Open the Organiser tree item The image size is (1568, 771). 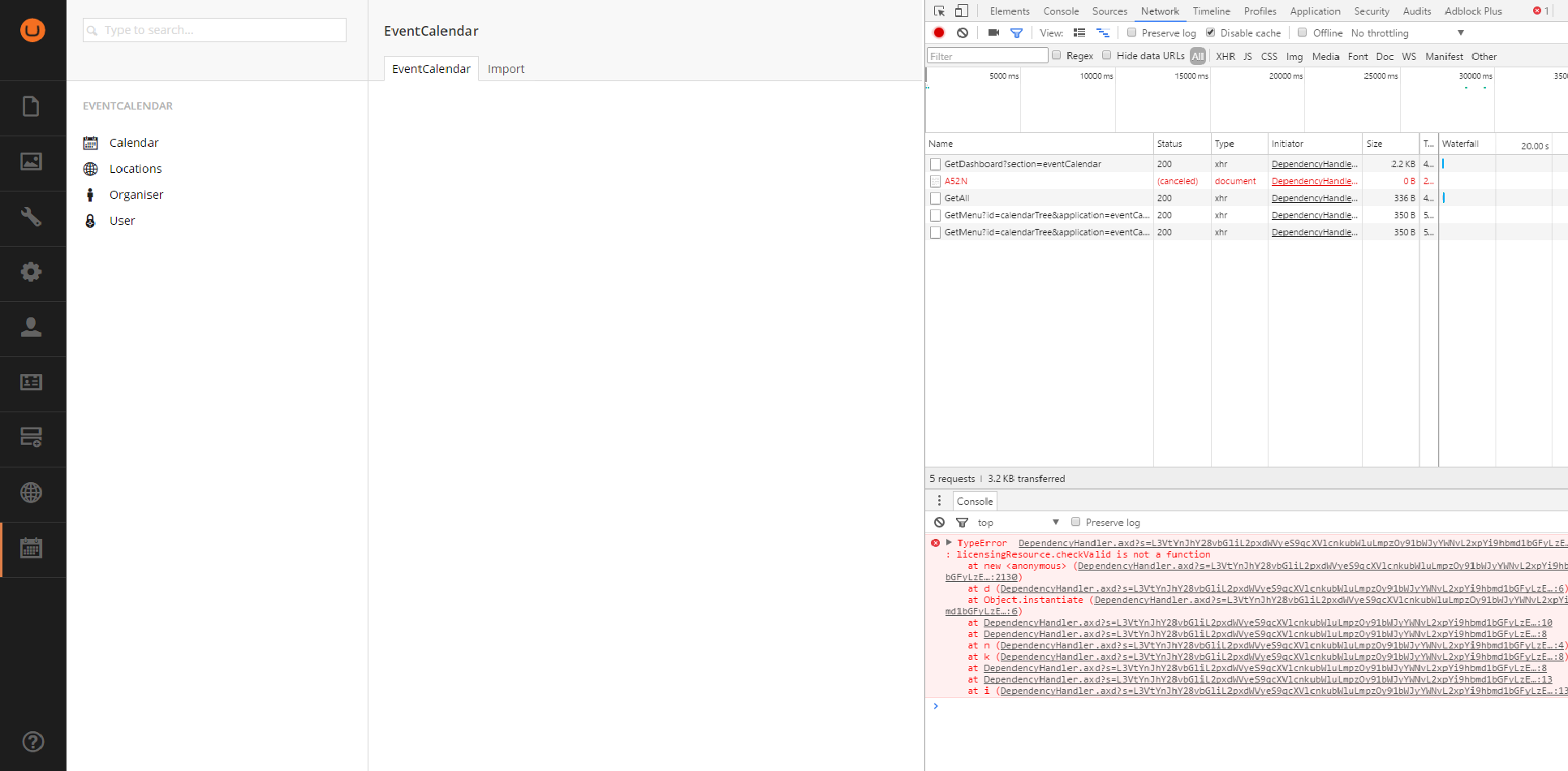(136, 195)
